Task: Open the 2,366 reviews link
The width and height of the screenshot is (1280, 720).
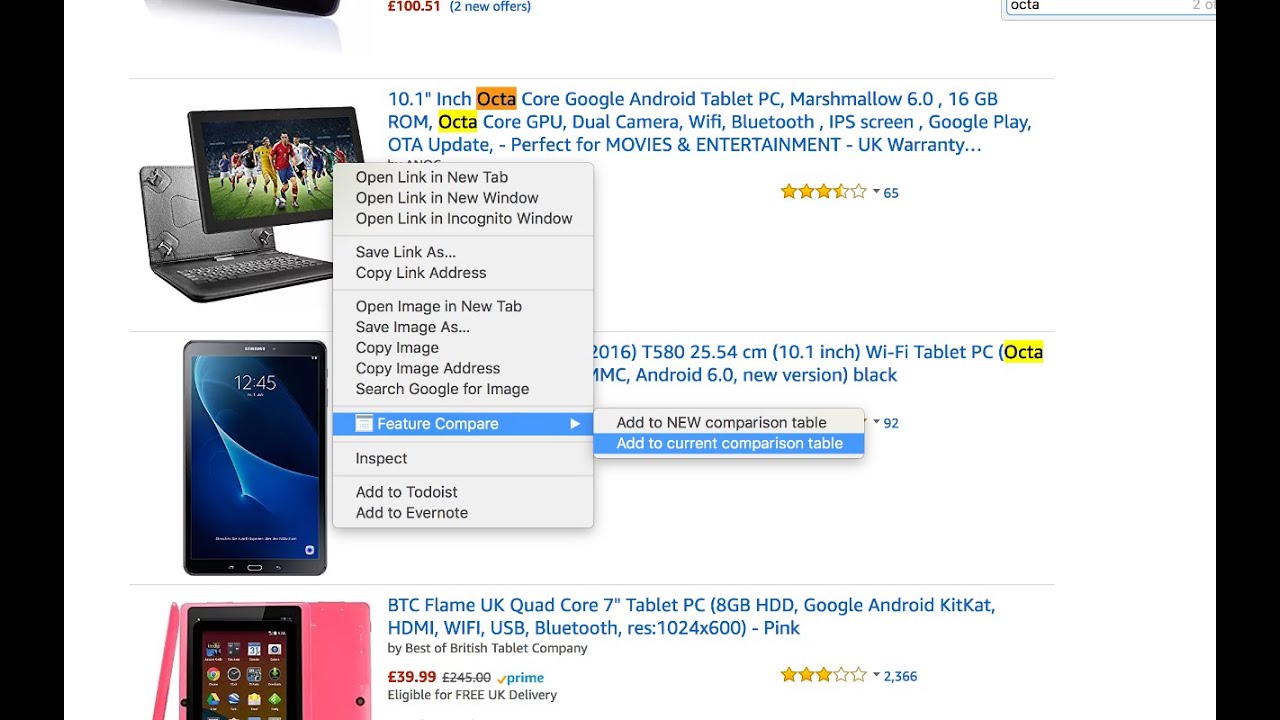Action: [900, 676]
